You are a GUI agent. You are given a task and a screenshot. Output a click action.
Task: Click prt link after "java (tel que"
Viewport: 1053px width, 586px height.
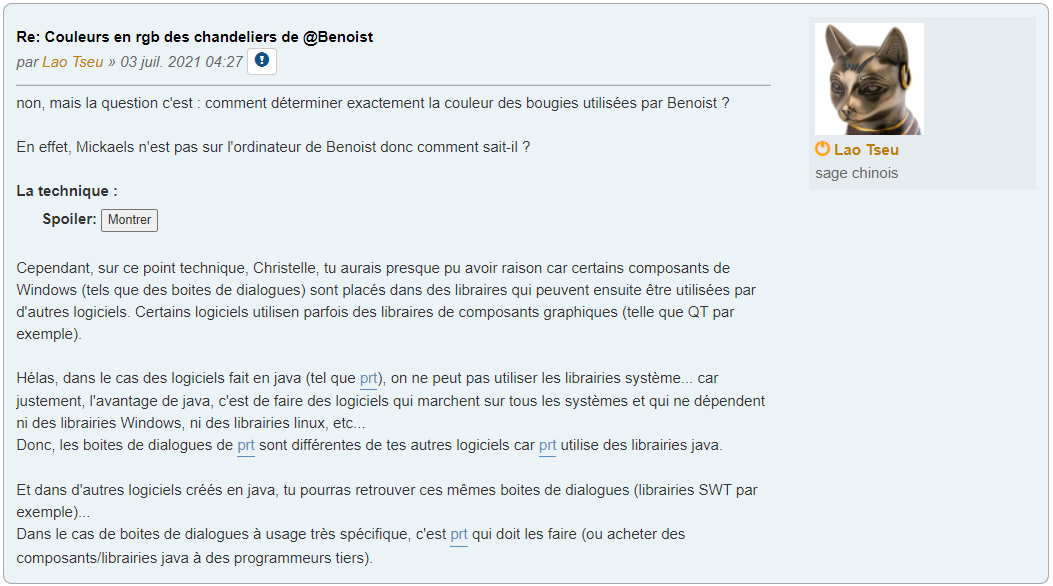coord(369,379)
